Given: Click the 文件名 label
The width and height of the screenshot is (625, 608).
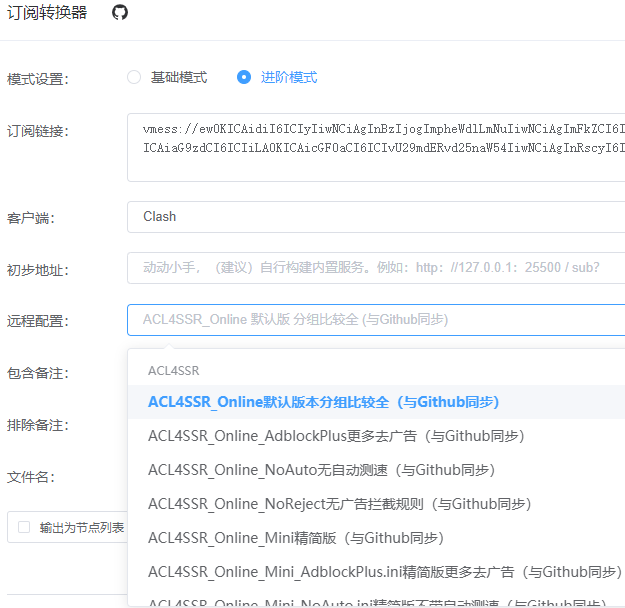Looking at the screenshot, I should coord(31,477).
